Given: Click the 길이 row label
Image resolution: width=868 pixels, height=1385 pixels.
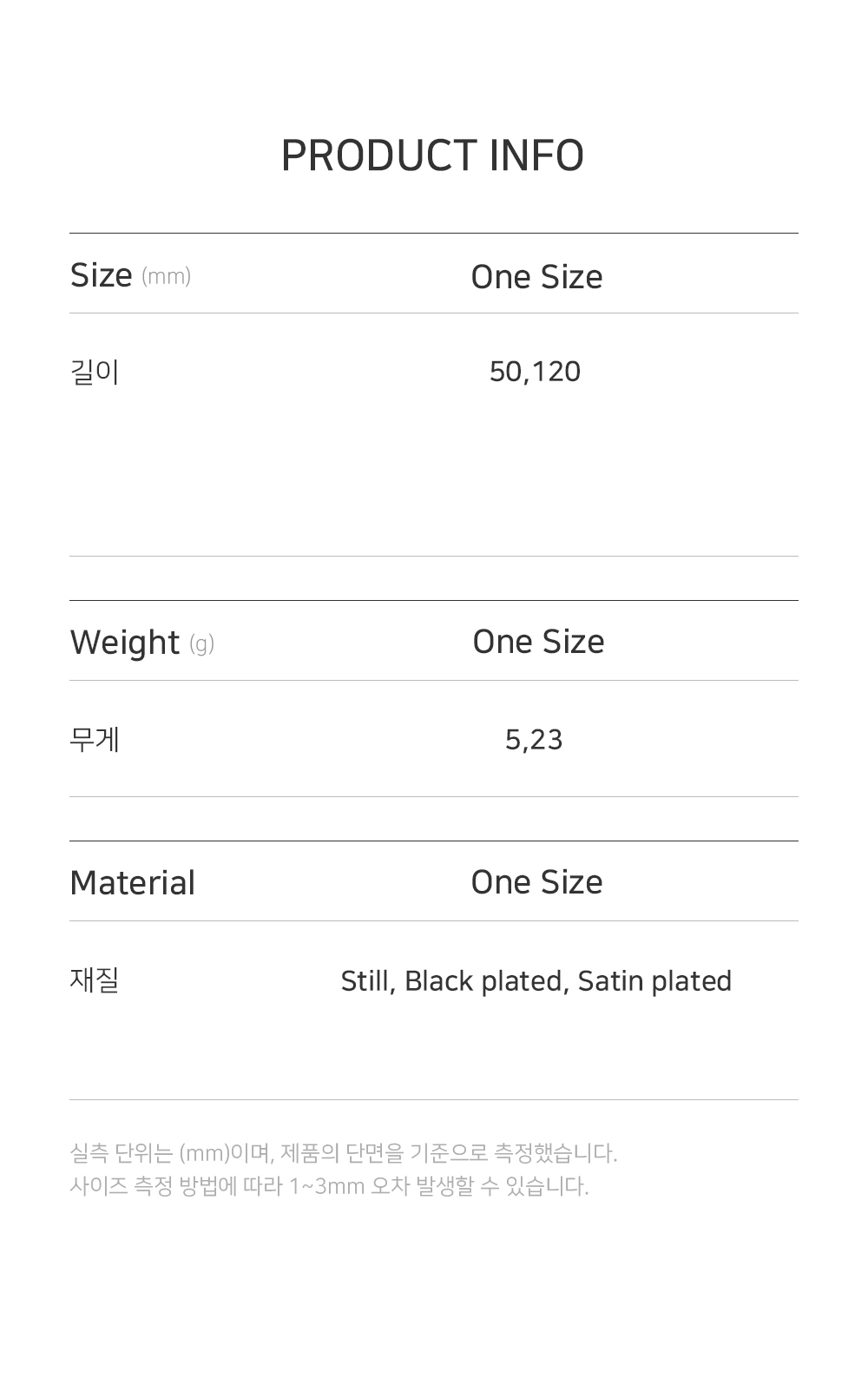Looking at the screenshot, I should (94, 372).
